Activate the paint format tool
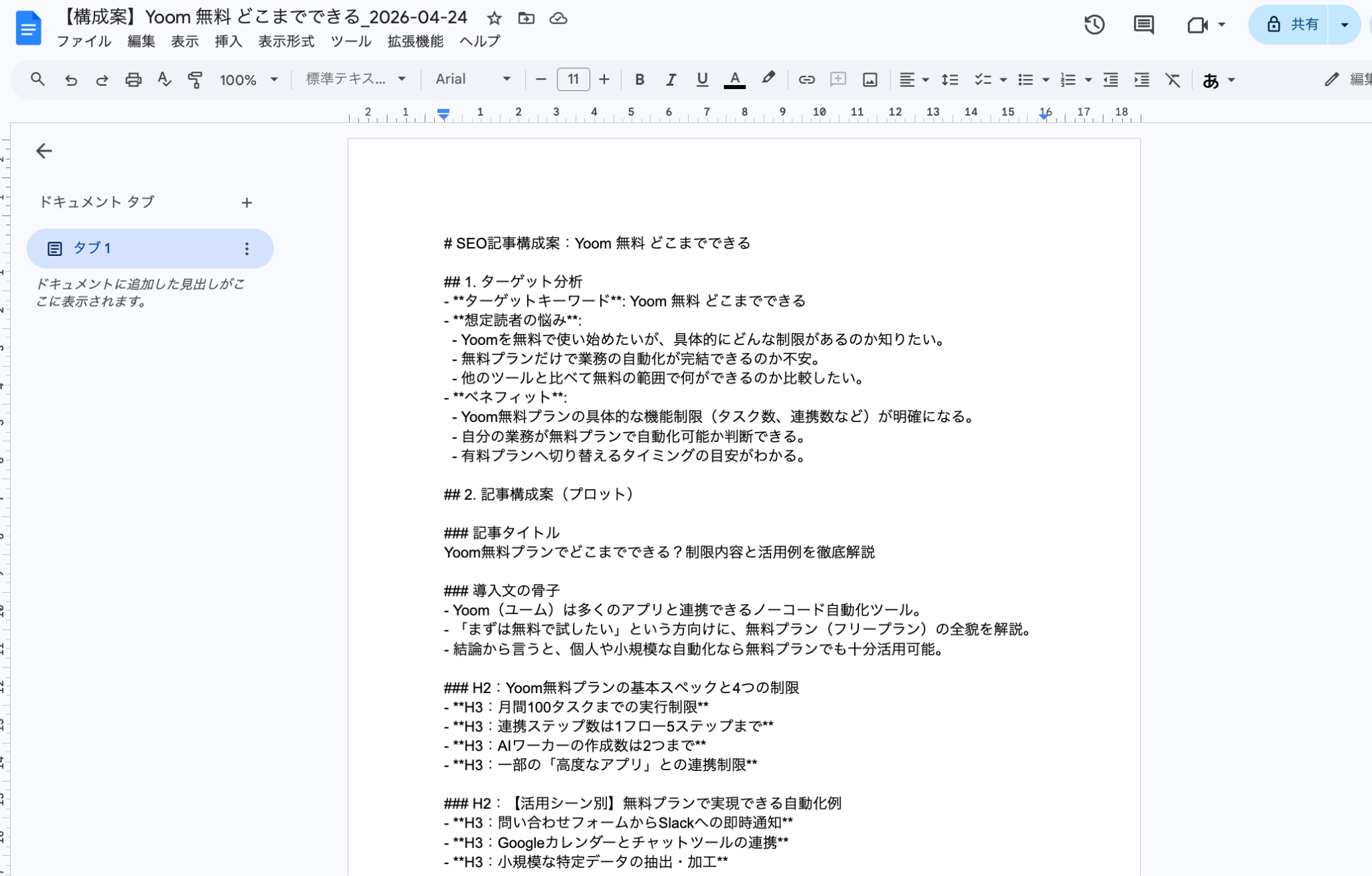This screenshot has width=1372, height=876. [x=195, y=80]
